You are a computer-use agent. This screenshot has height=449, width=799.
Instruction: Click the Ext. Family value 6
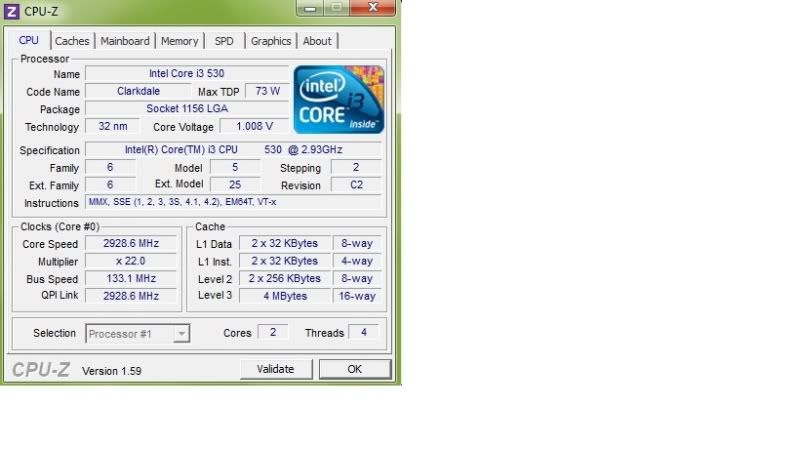point(110,184)
